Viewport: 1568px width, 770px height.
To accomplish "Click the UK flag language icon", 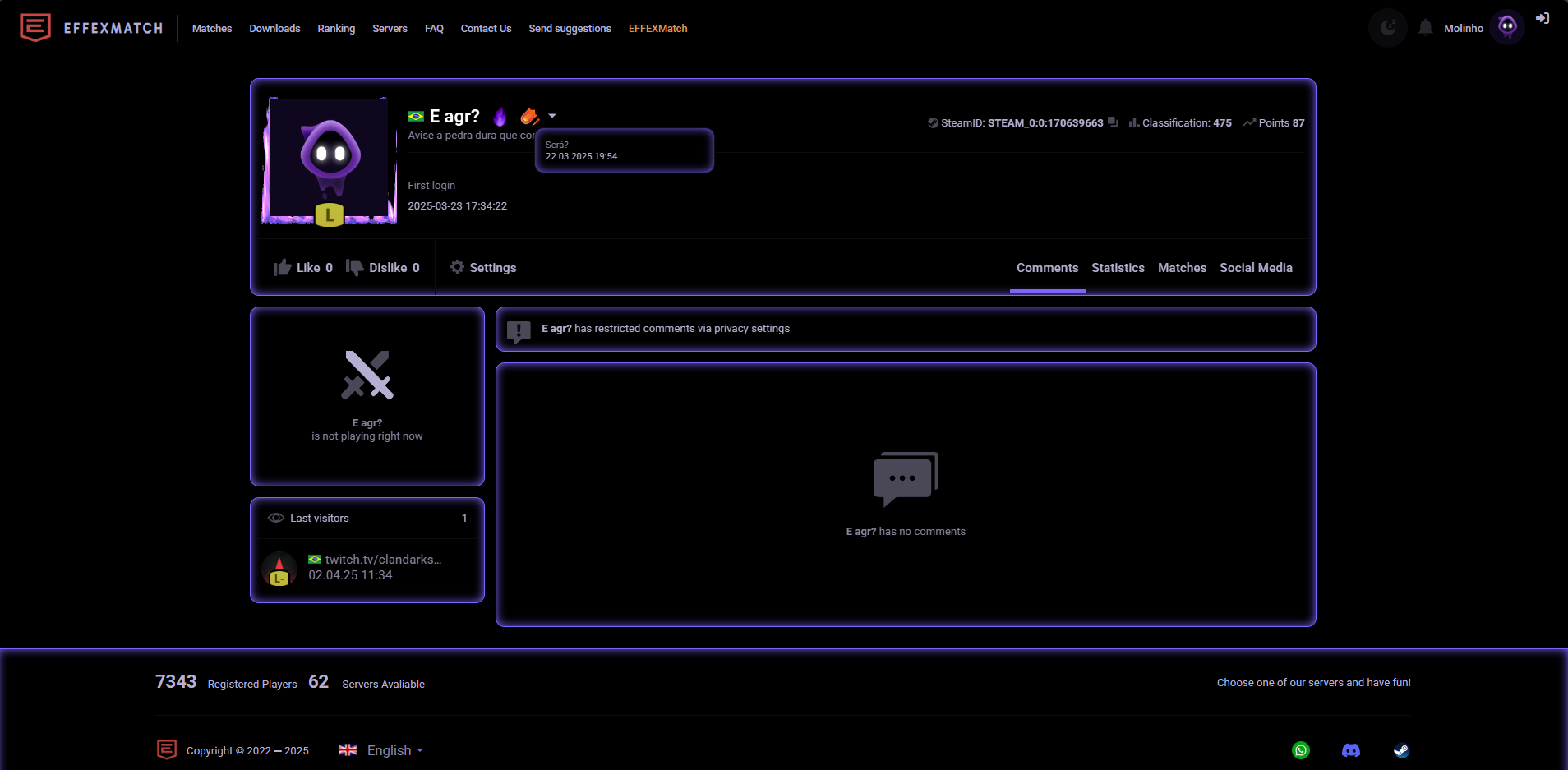I will pyautogui.click(x=348, y=749).
